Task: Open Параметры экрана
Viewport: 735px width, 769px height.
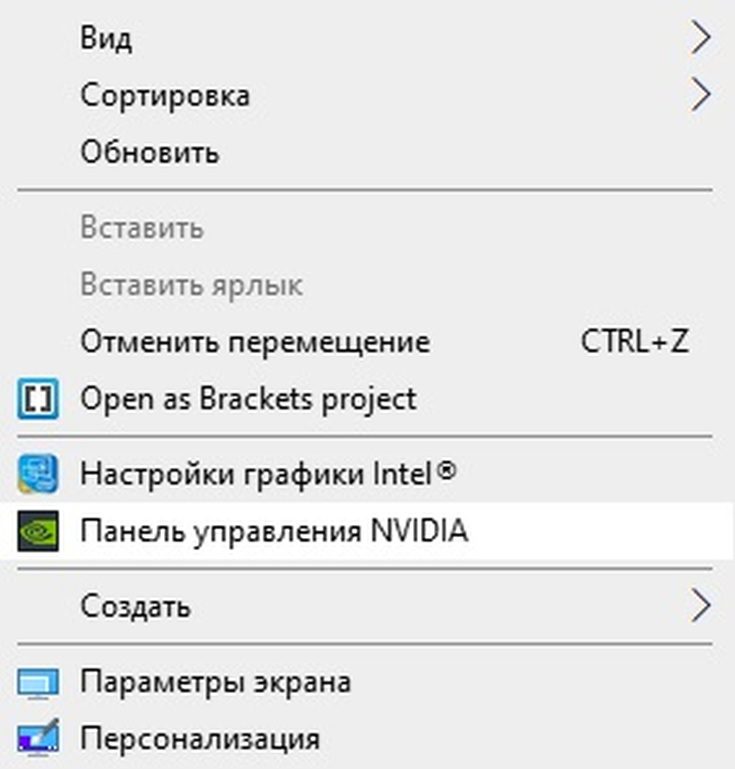Action: click(x=367, y=682)
